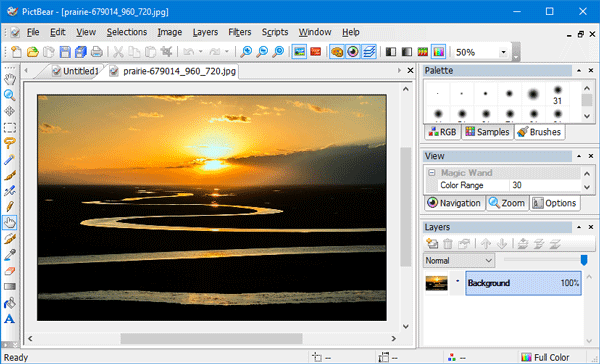Pick the Text tool
The width and height of the screenshot is (600, 364).
click(10, 318)
